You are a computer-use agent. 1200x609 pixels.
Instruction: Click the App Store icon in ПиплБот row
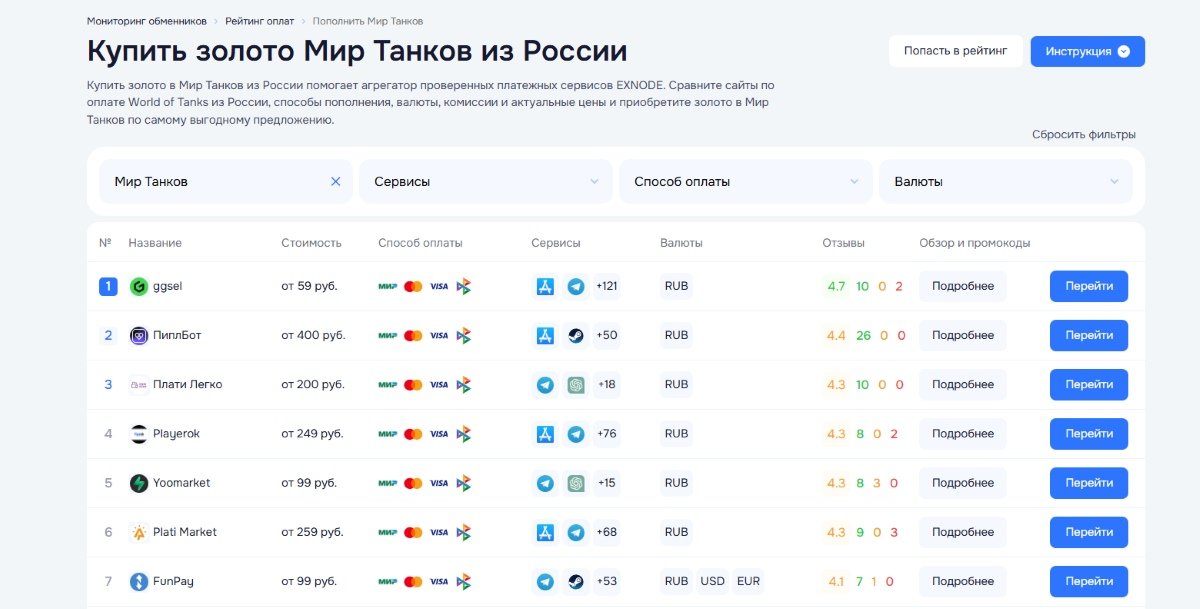[x=545, y=335]
